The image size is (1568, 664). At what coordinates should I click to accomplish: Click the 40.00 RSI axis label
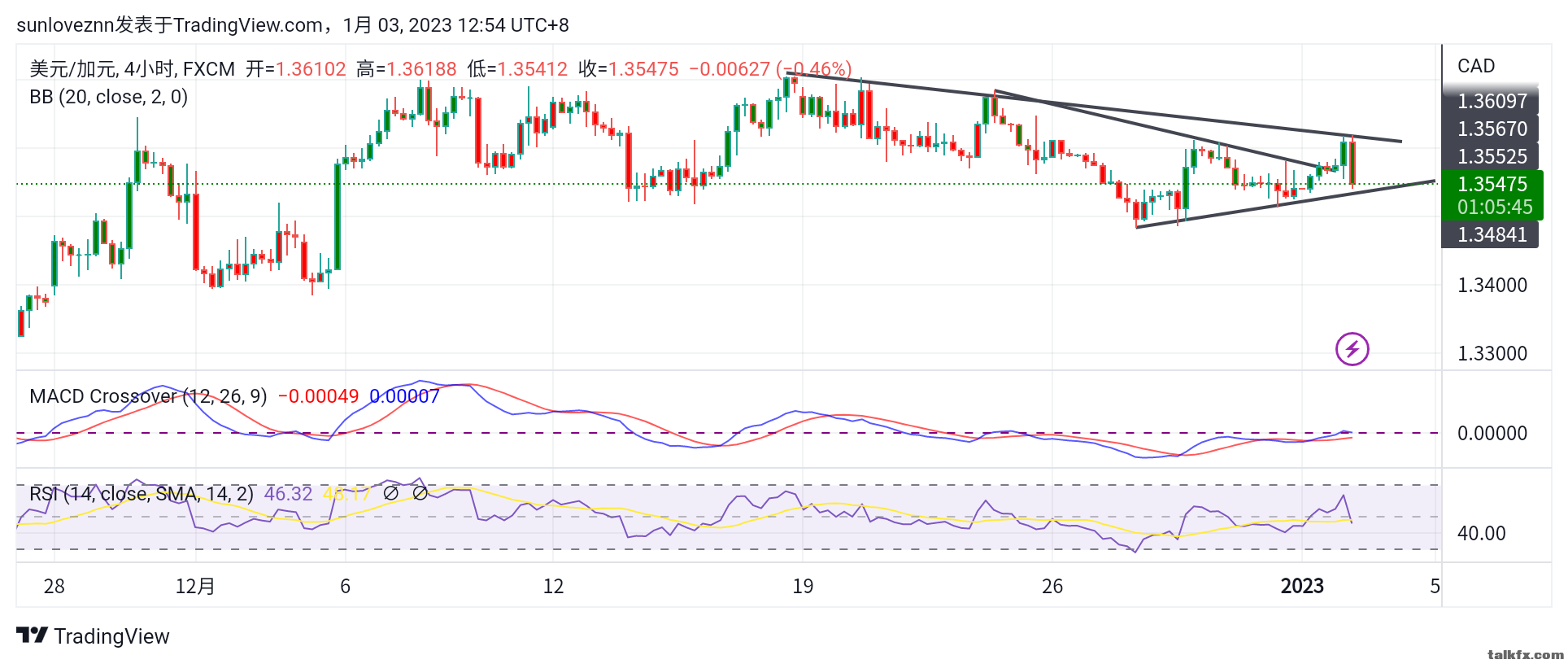1482,534
